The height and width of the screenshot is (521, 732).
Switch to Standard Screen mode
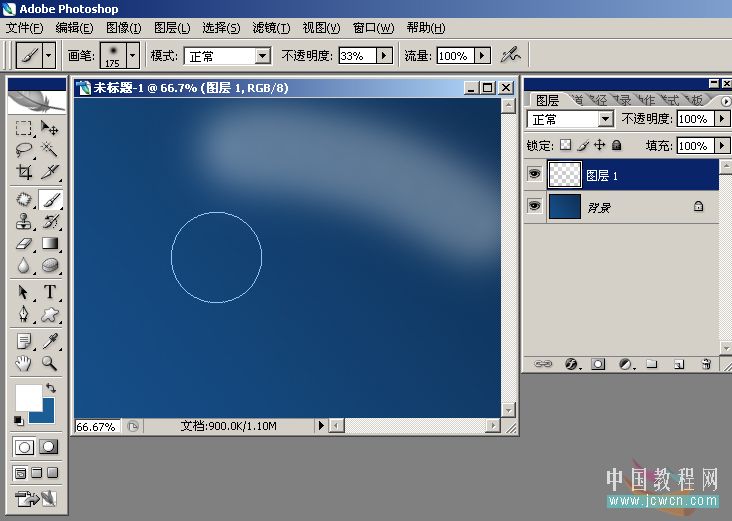click(x=21, y=473)
